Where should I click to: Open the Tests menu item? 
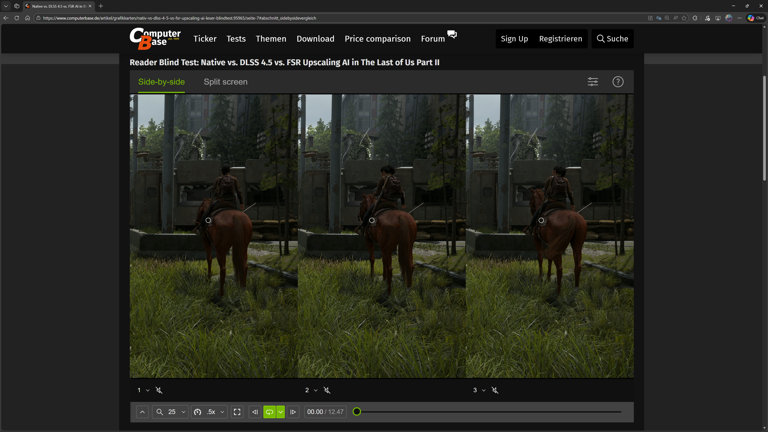pos(236,39)
